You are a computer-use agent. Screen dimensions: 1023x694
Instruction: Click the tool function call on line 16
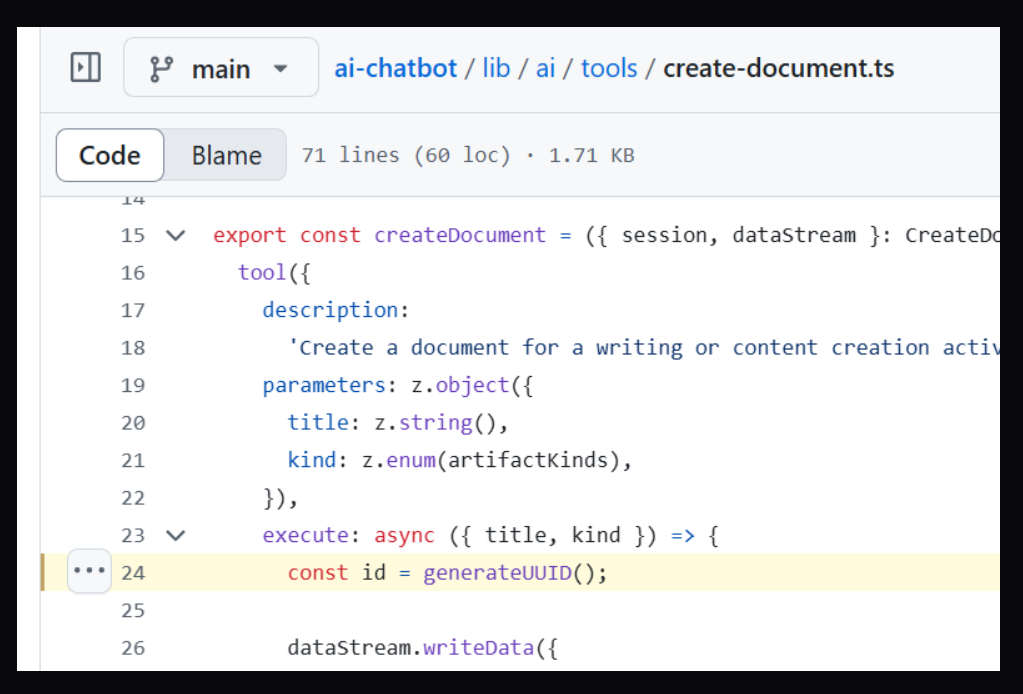[262, 273]
